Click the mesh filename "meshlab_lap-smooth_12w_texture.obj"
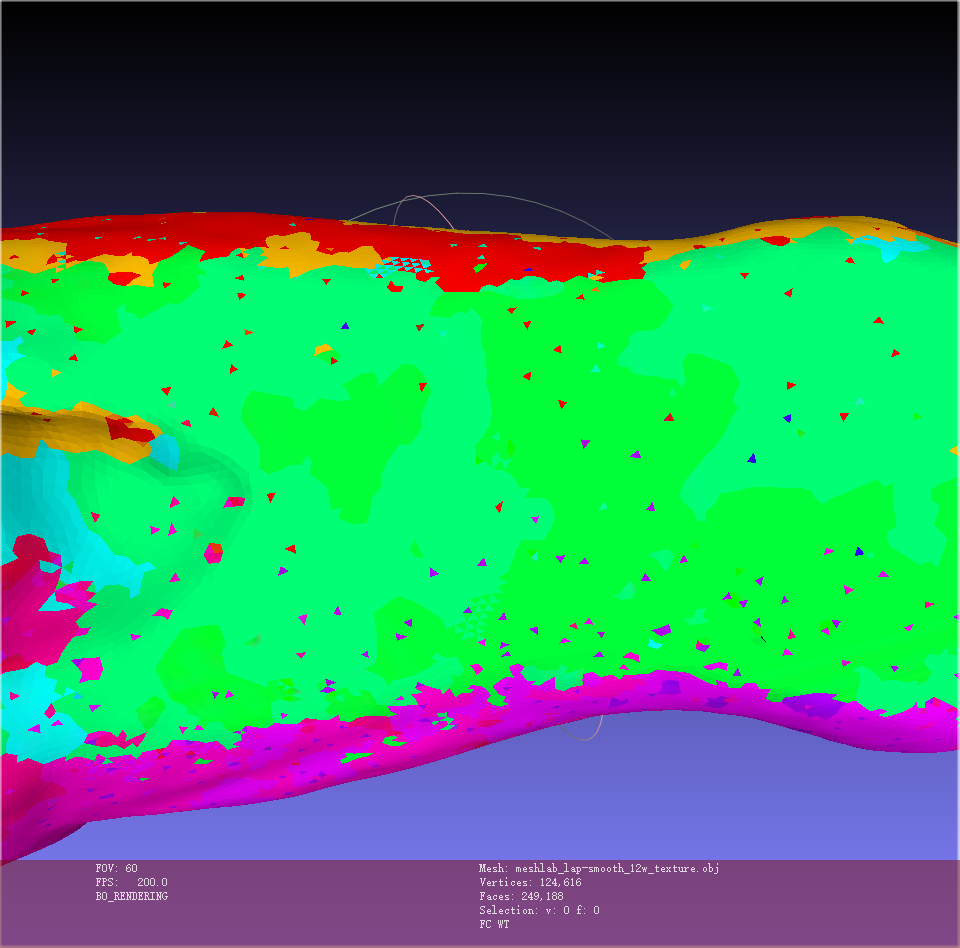The image size is (960, 948). [617, 868]
